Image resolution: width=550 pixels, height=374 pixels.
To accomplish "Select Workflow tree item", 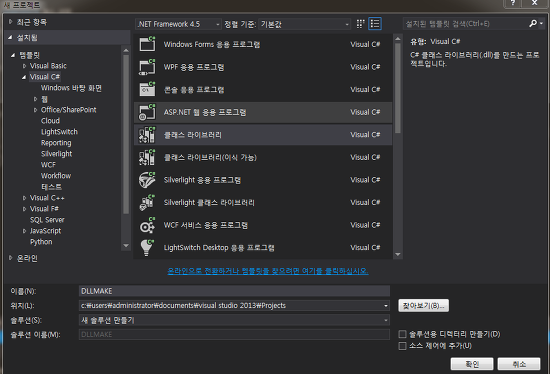I will point(56,176).
